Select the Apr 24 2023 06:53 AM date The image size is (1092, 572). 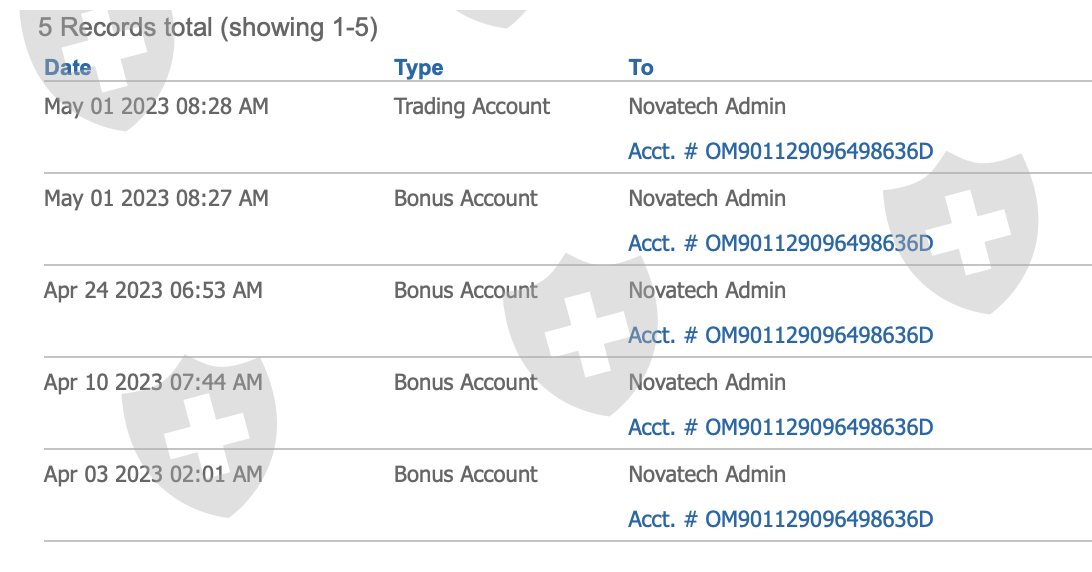pos(153,290)
